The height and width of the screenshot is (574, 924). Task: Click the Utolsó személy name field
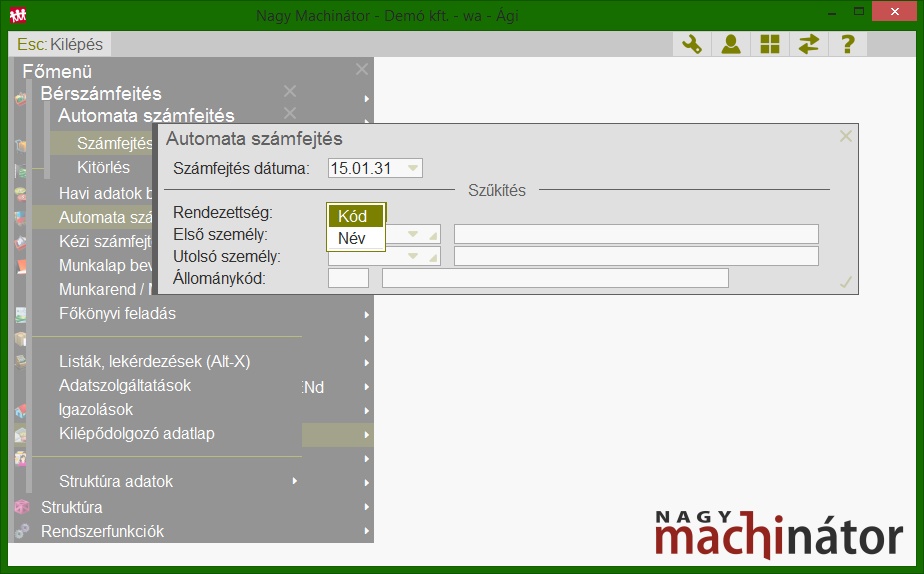[636, 256]
